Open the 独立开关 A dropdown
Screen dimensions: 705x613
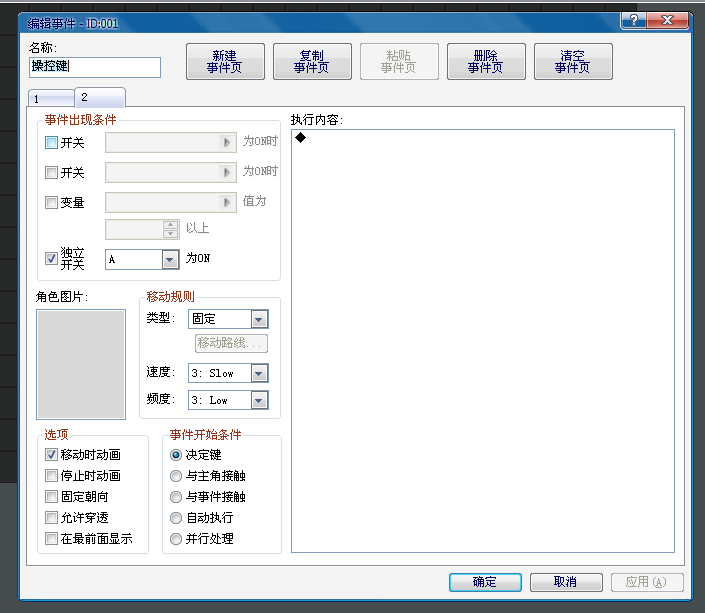pos(142,260)
